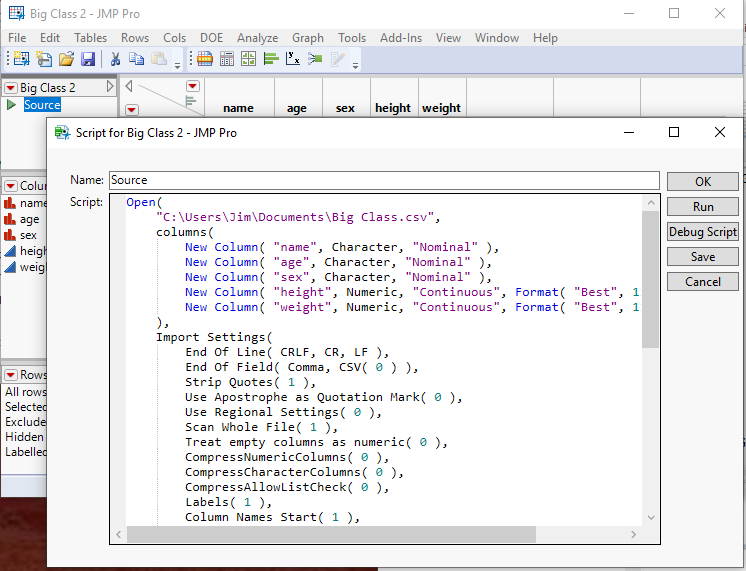Click scroll right arrow in script editor
This screenshot has width=746, height=571.
633,534
